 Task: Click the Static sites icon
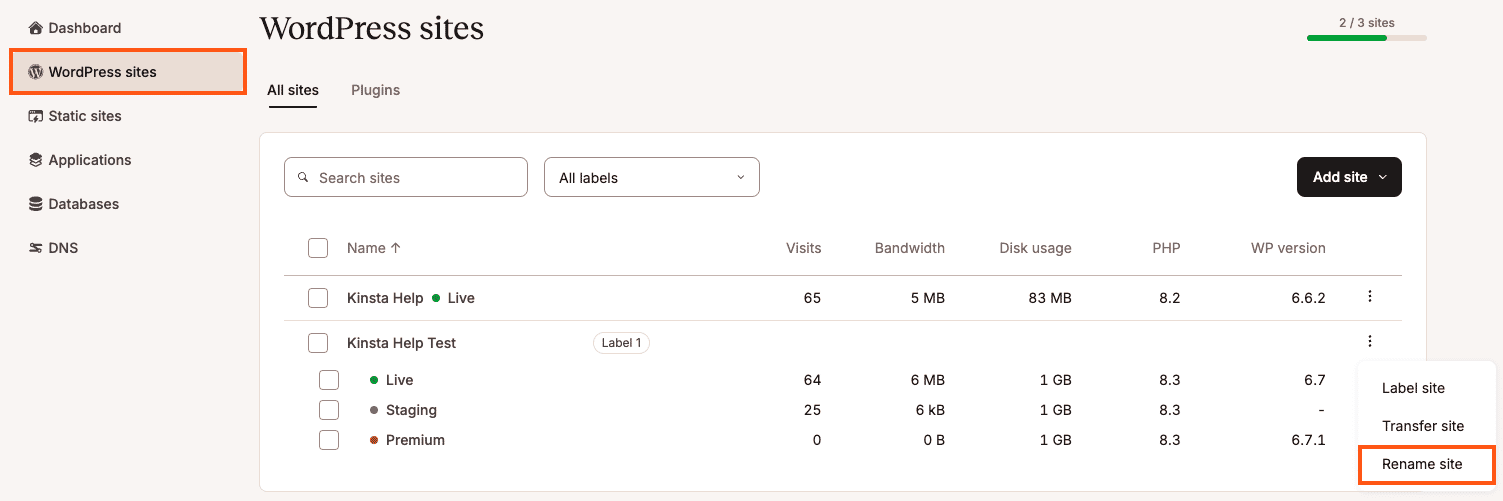[36, 116]
